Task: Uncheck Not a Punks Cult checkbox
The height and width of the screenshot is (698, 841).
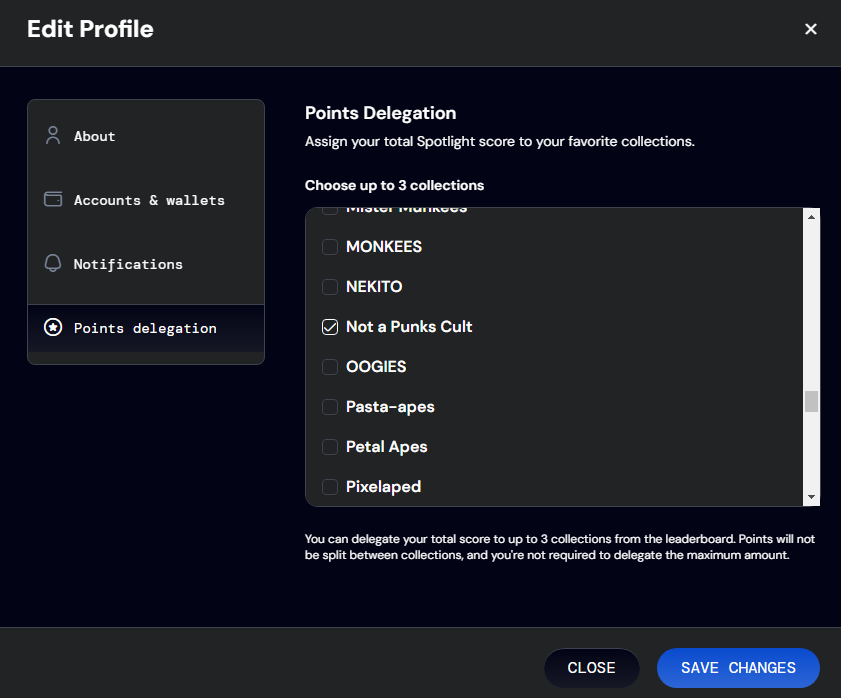Action: click(x=329, y=327)
